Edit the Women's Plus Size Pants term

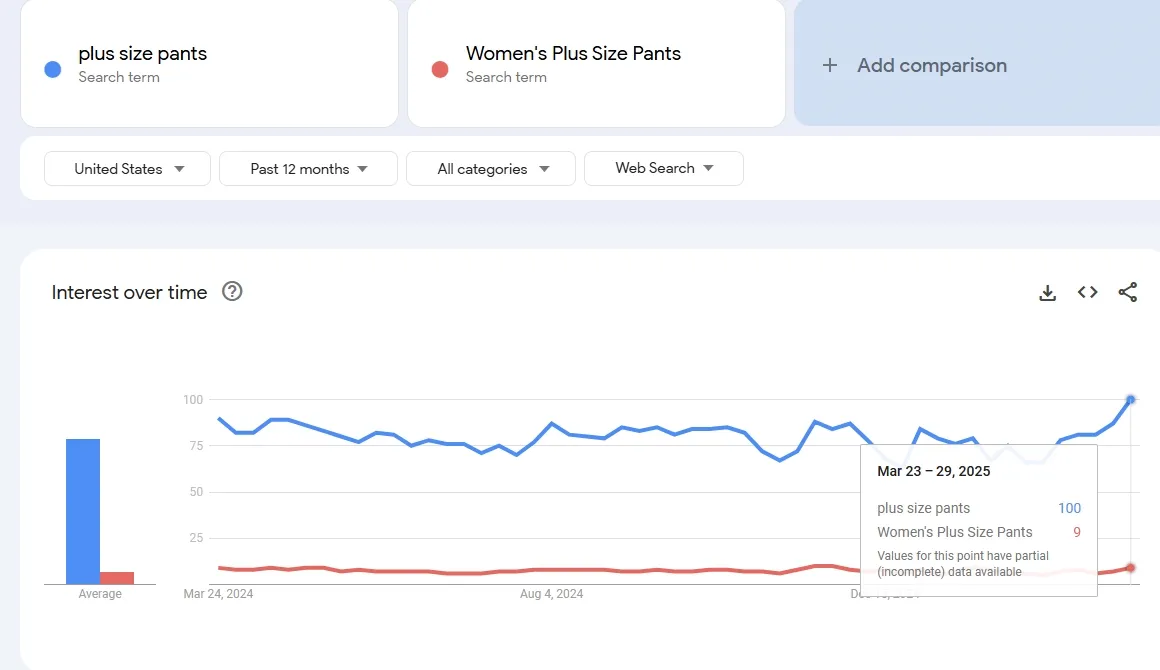[573, 54]
